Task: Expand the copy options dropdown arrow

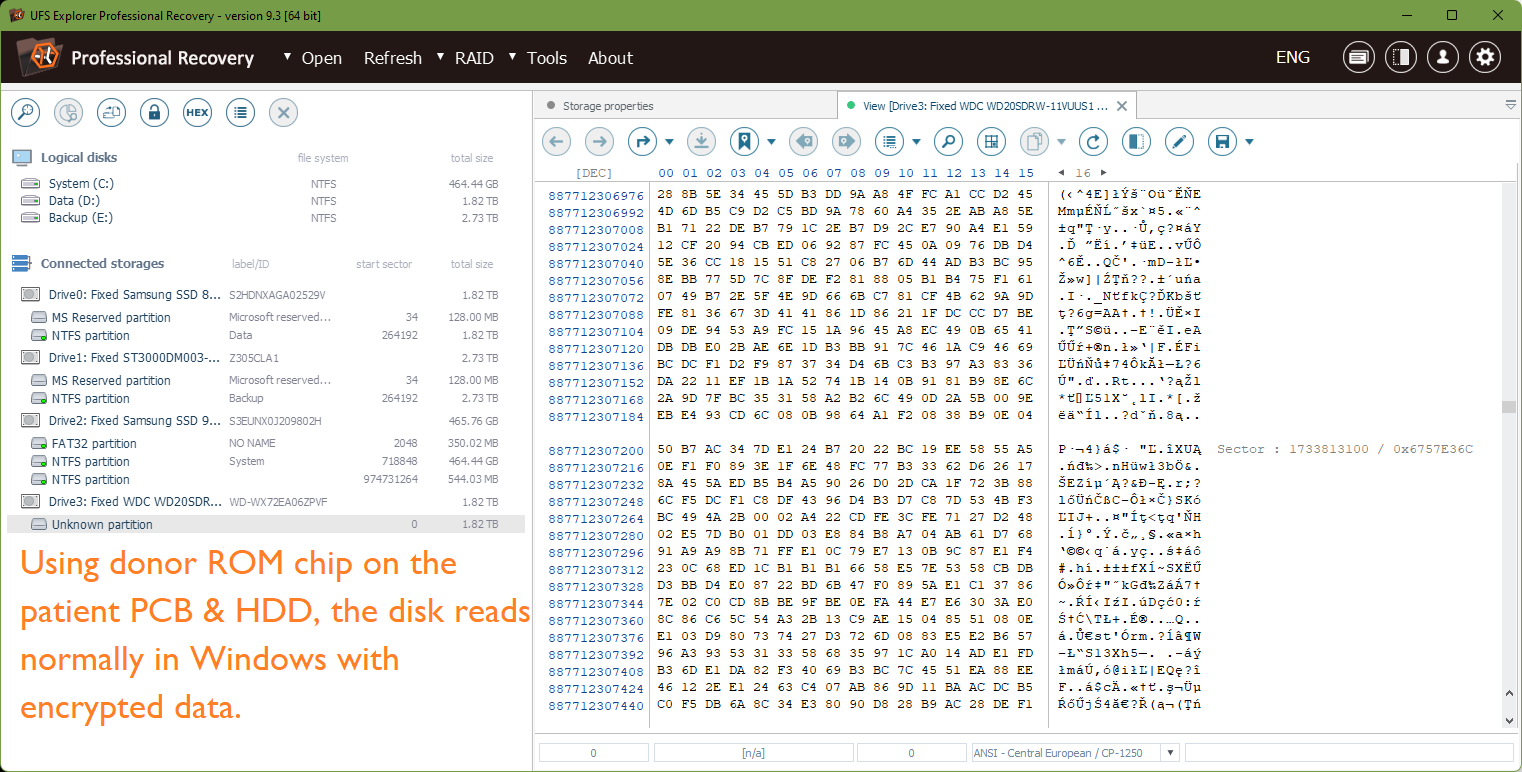Action: click(x=1061, y=142)
